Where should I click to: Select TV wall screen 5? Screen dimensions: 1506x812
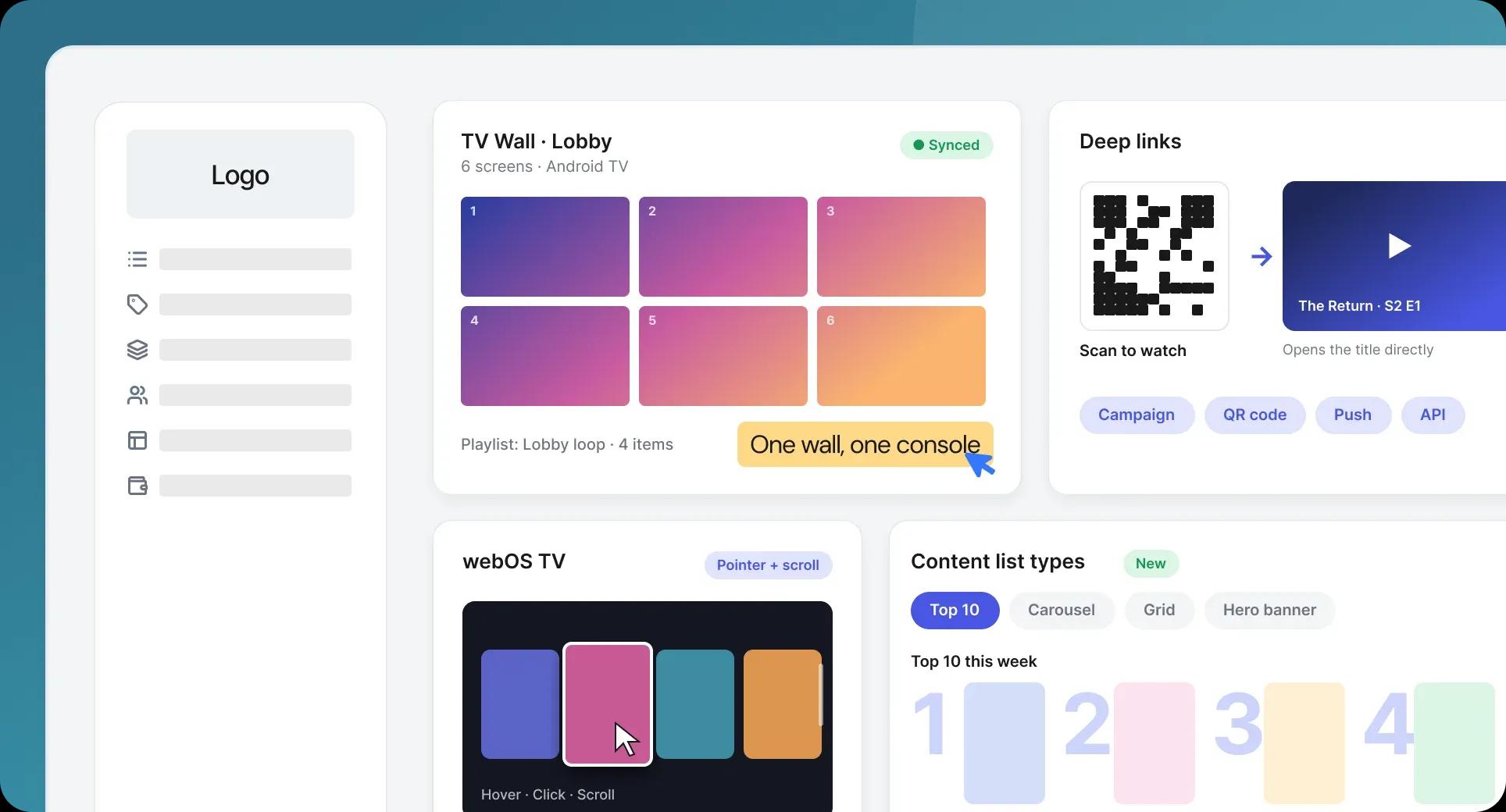723,356
